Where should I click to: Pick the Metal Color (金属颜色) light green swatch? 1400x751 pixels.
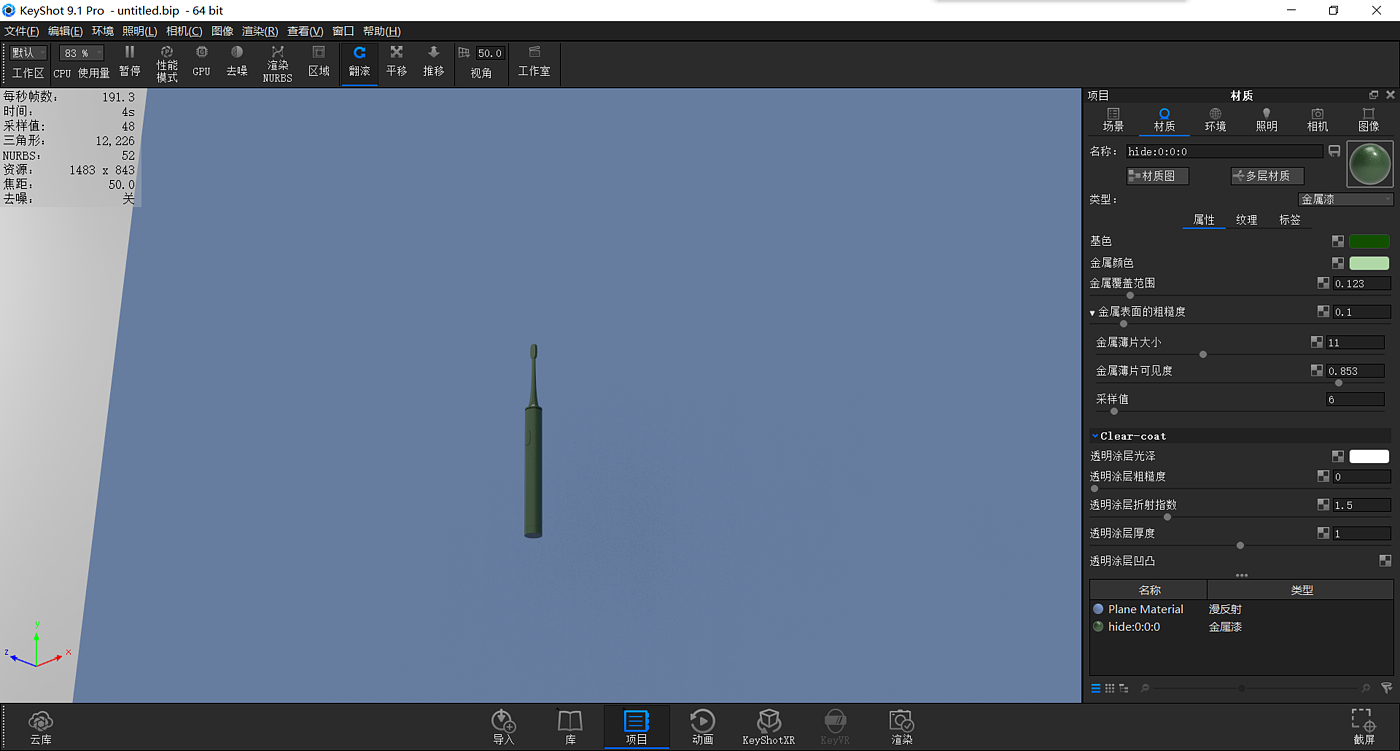click(1369, 263)
